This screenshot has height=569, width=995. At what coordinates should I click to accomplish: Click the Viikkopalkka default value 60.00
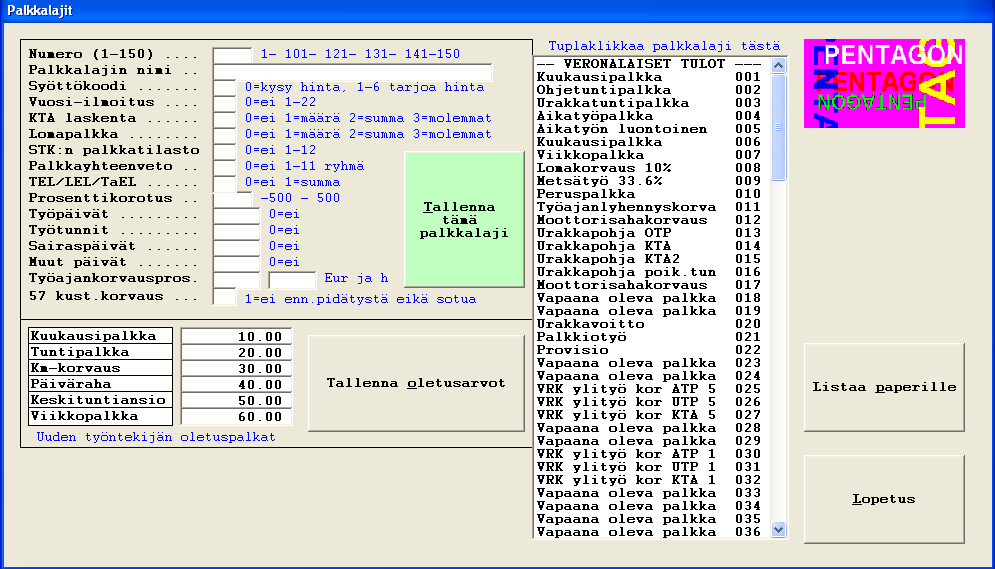pos(237,417)
